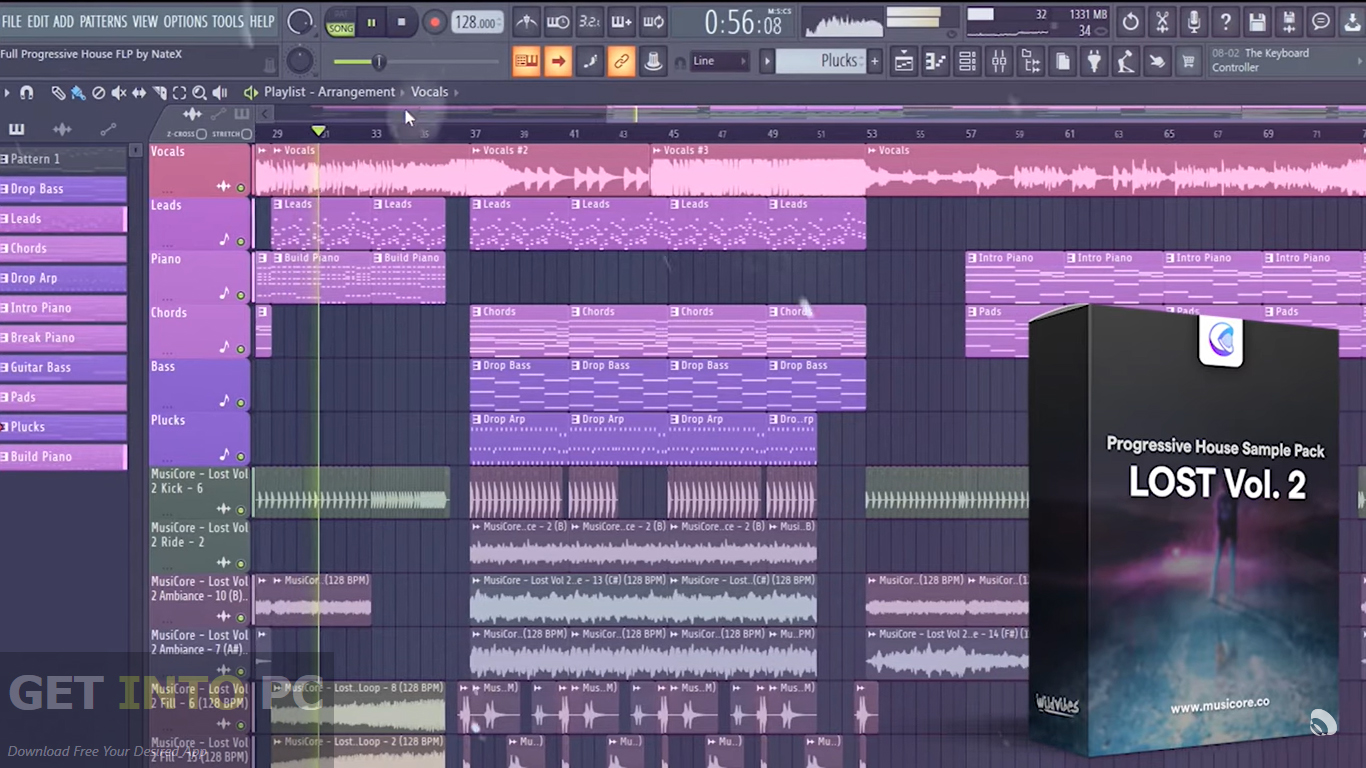Open the TOOLS menu

pyautogui.click(x=227, y=21)
